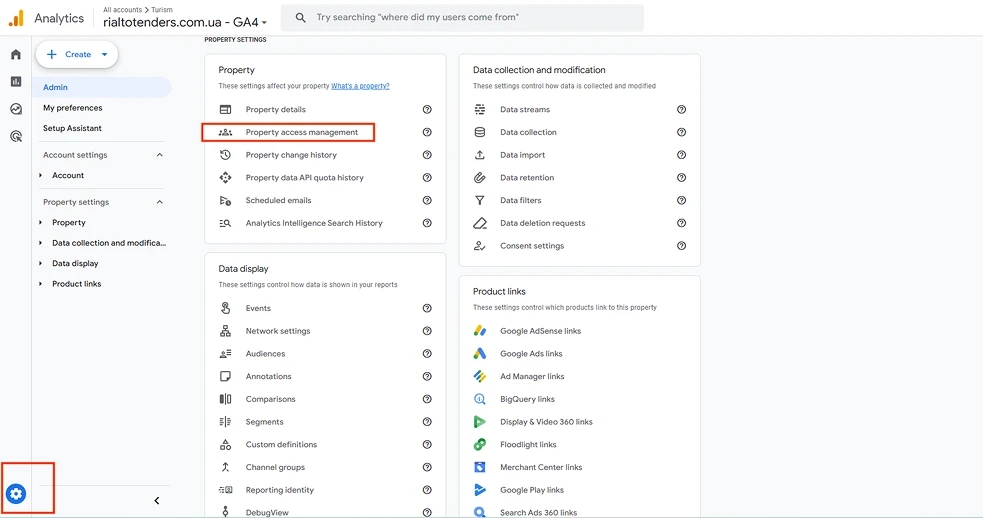This screenshot has height=518, width=983.
Task: Click help icon beside Audiences
Action: (x=427, y=354)
